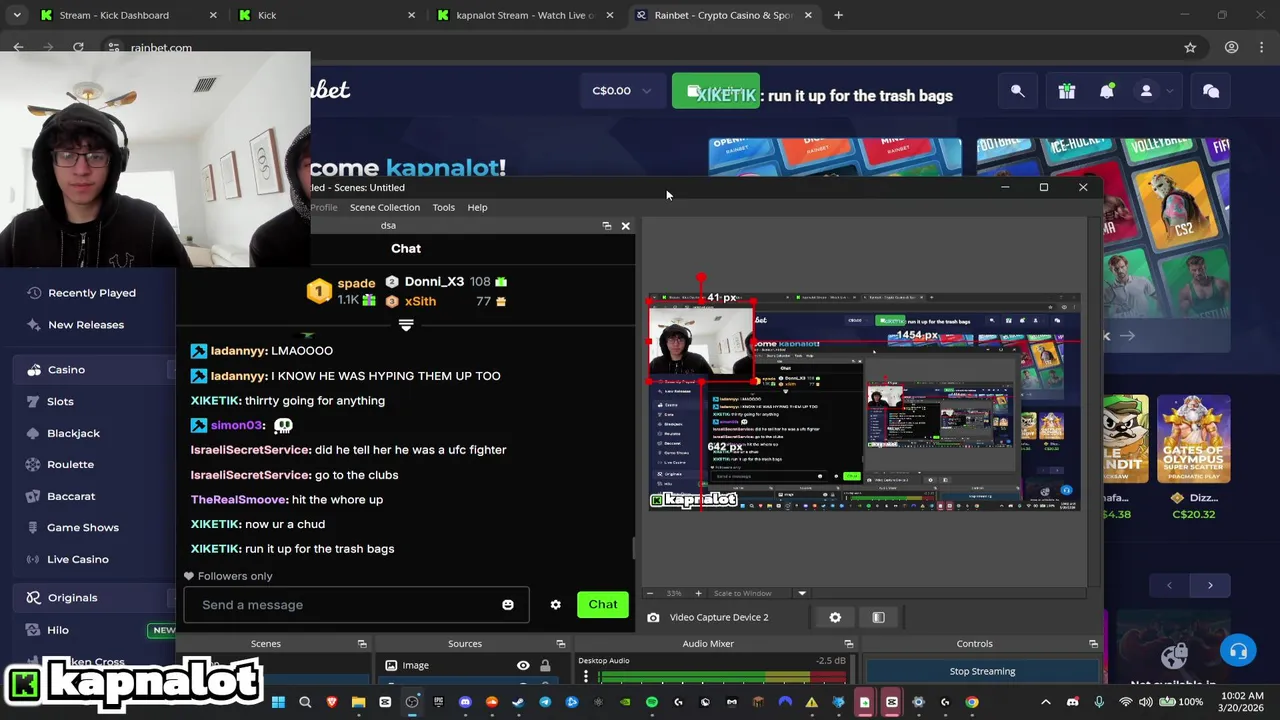The image size is (1280, 720).
Task: Pop out the Audio Mixer dock
Action: 849,644
